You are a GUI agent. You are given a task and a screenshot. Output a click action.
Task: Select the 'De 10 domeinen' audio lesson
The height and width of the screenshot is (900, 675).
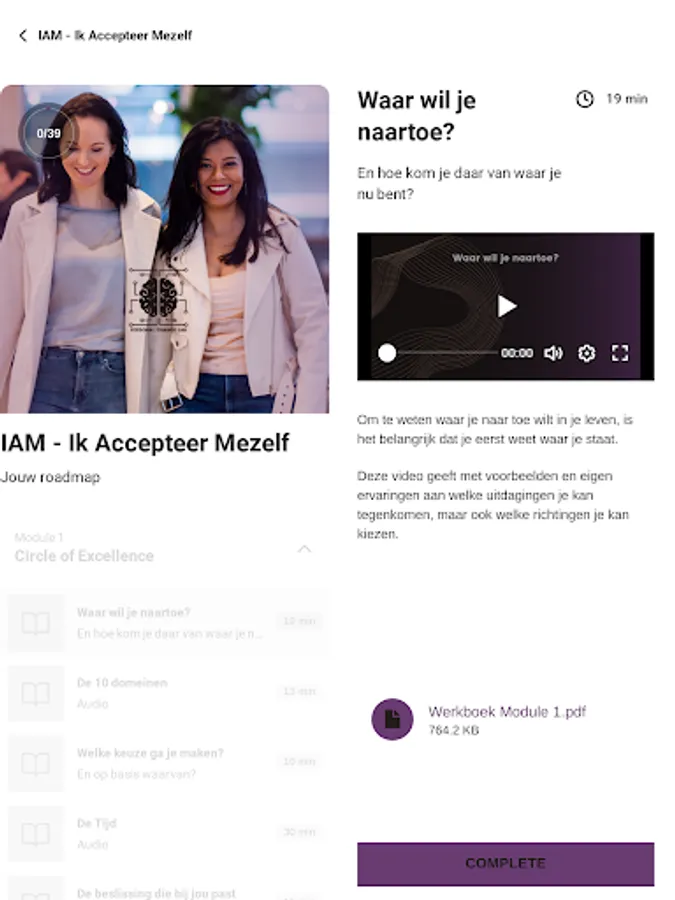pos(166,693)
